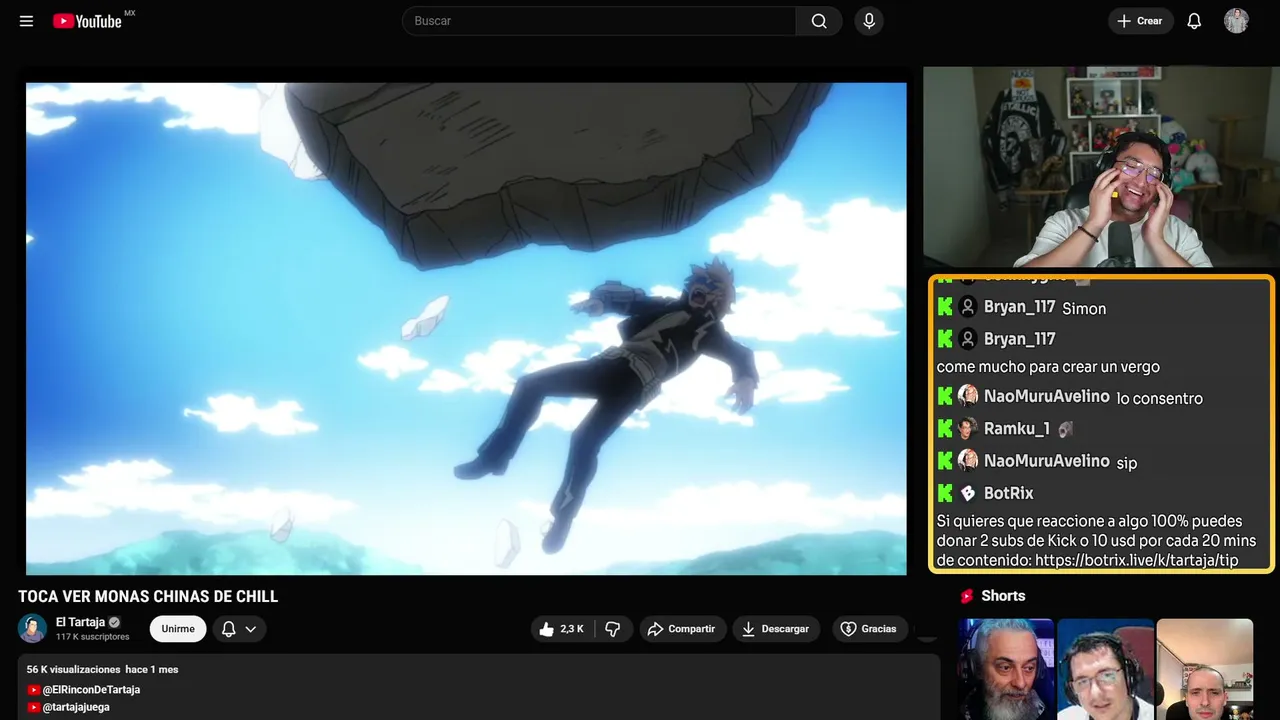Click the Kick logo beside "Bryan_117 Simon"
The height and width of the screenshot is (720, 1280).
point(945,307)
